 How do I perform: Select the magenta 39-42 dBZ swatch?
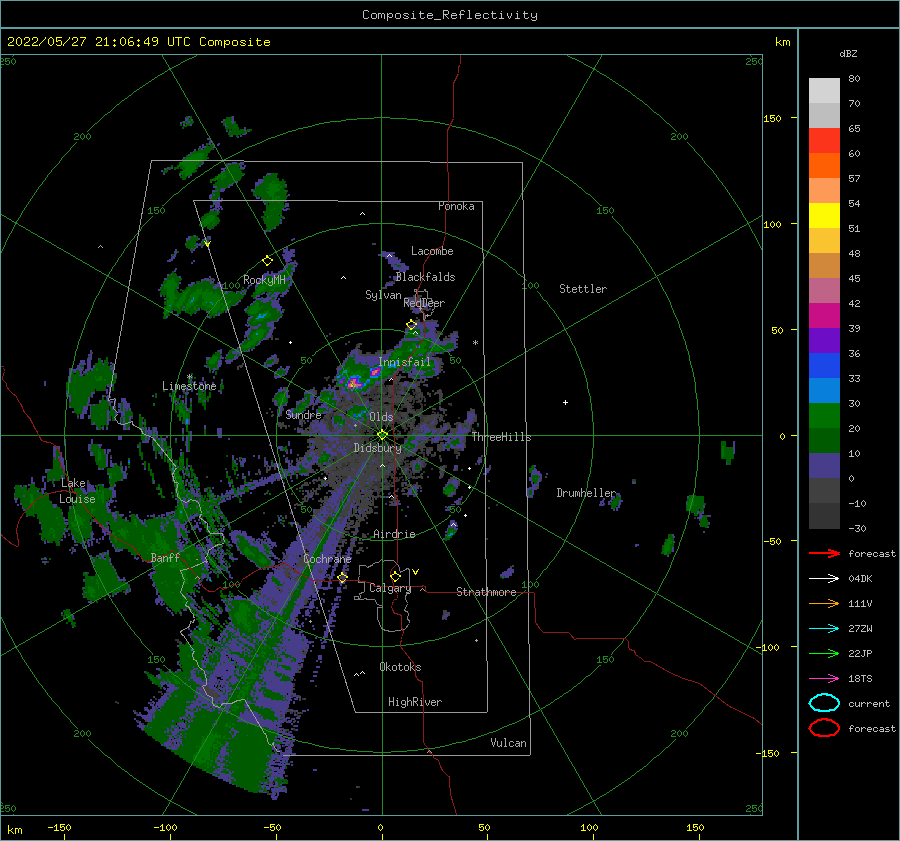click(824, 316)
